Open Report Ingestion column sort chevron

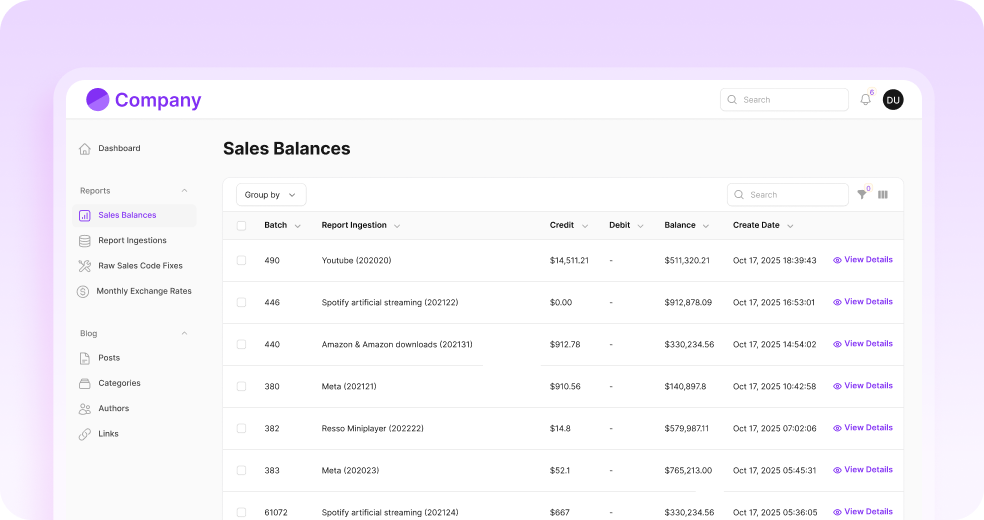pos(397,226)
